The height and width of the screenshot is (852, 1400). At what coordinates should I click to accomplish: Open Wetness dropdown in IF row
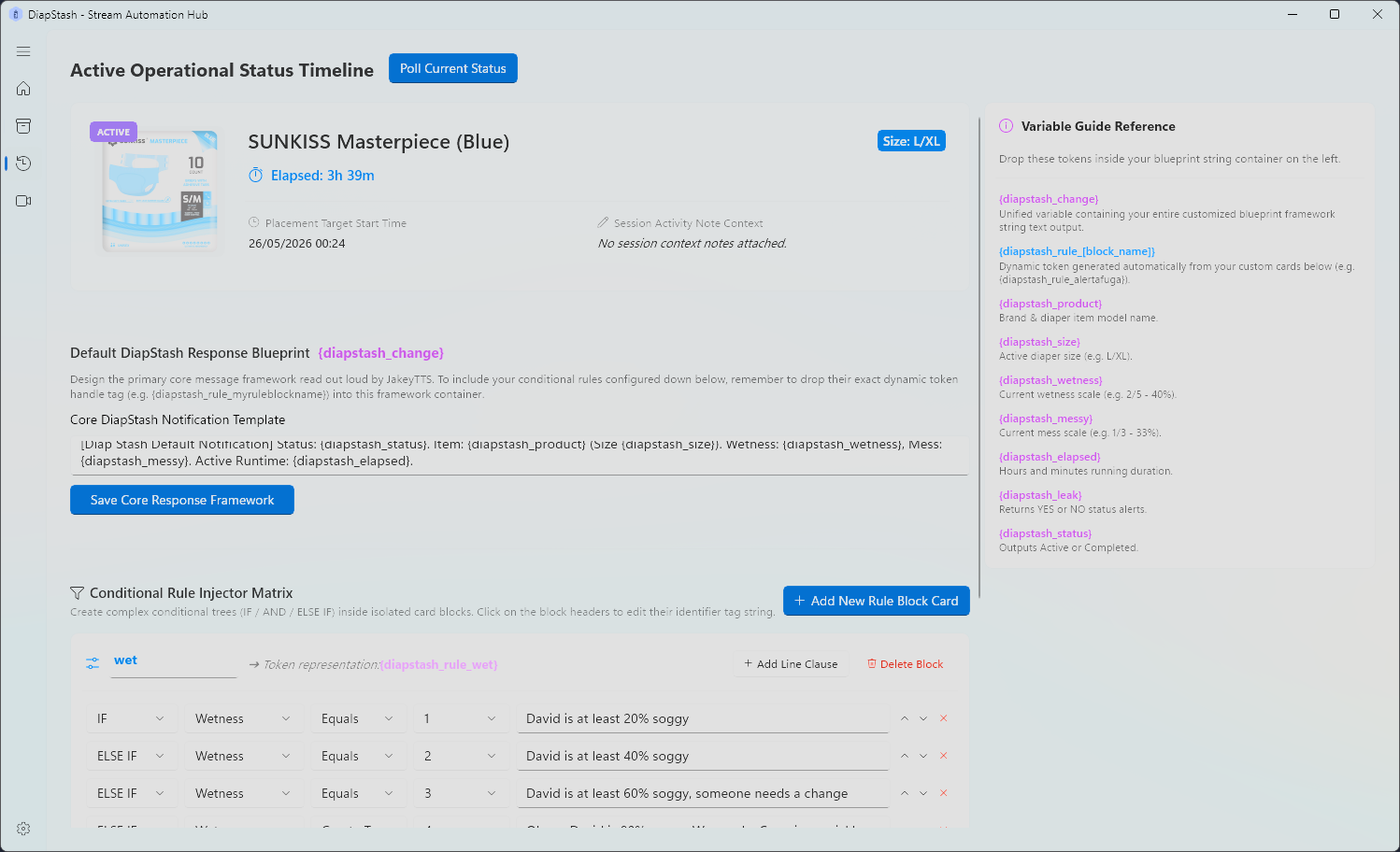point(243,718)
